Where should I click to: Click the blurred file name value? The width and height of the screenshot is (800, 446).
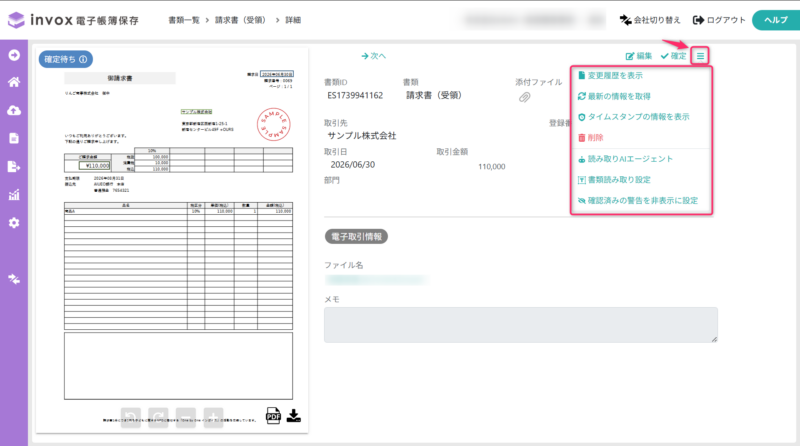coord(377,280)
